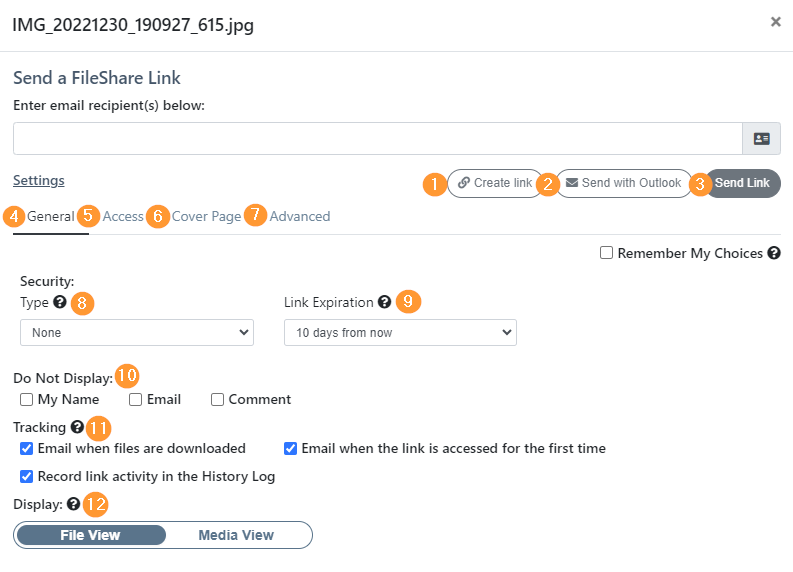Switch display to Media View

click(x=236, y=535)
